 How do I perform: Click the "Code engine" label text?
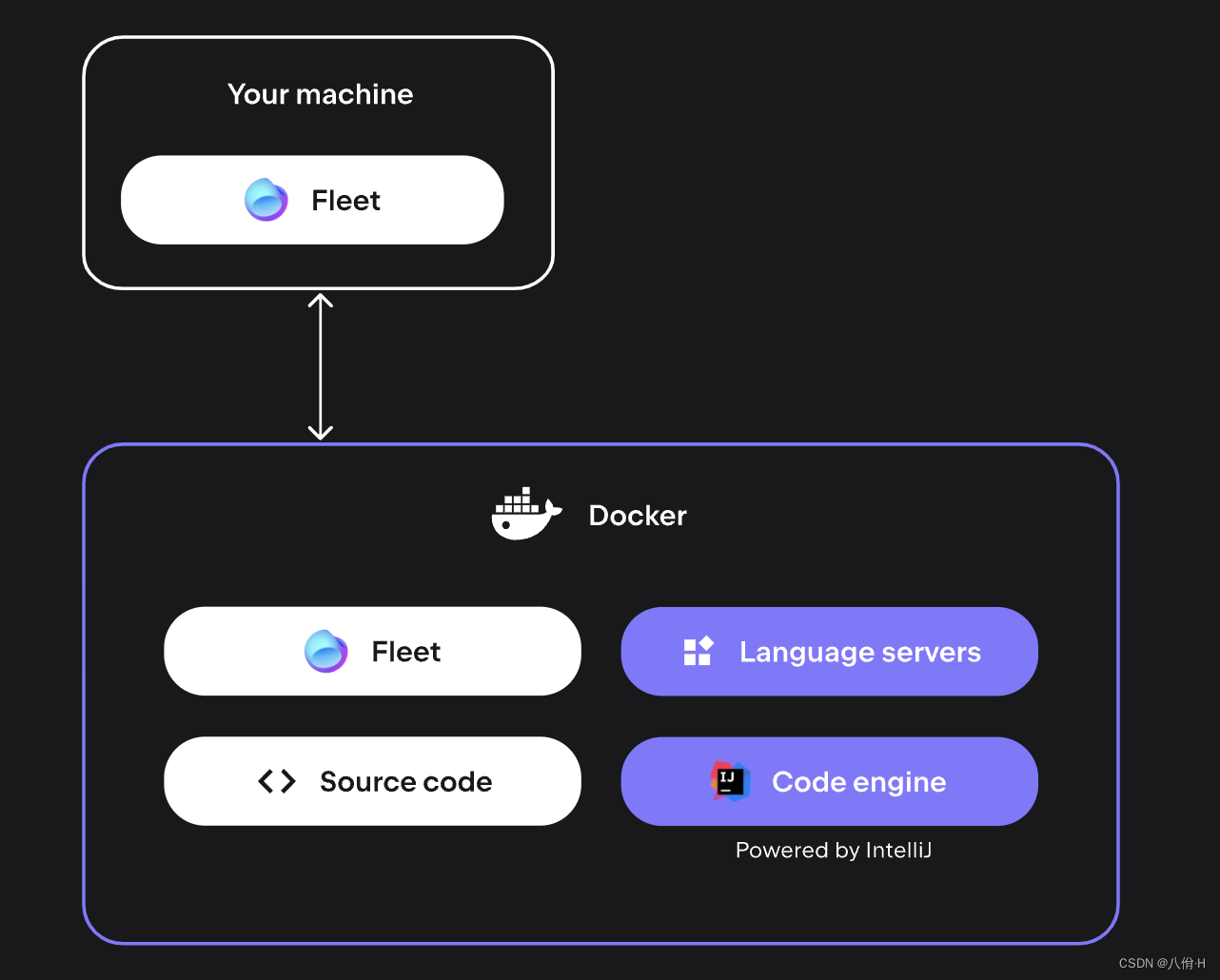tap(859, 782)
